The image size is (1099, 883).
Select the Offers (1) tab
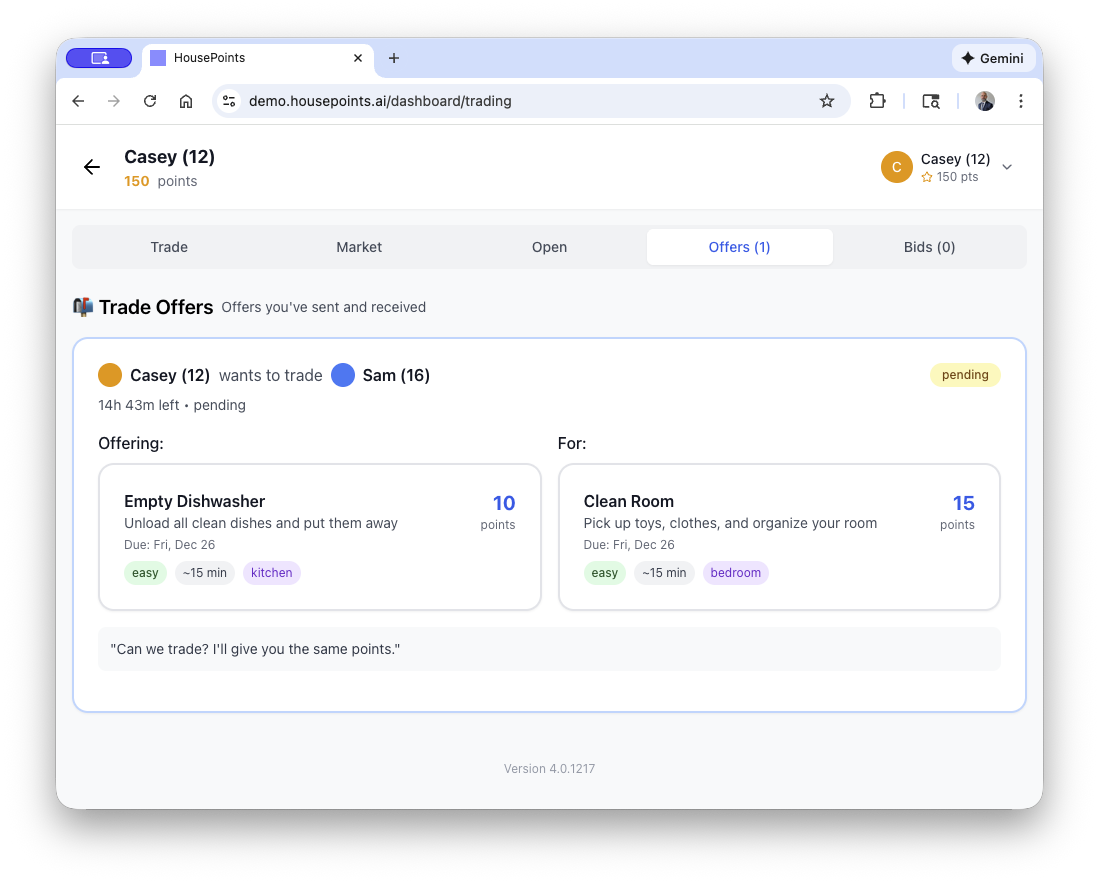pyautogui.click(x=739, y=247)
